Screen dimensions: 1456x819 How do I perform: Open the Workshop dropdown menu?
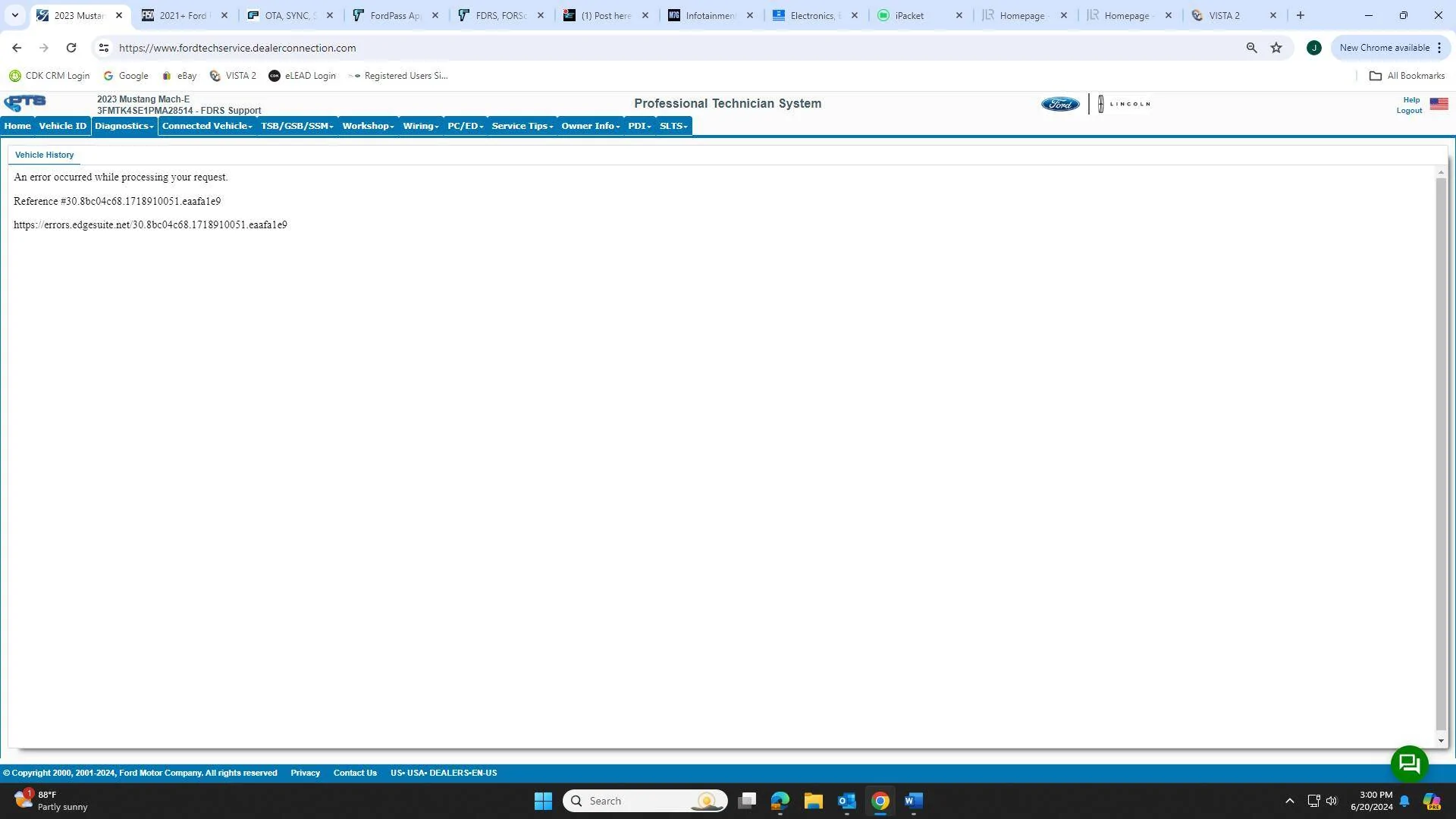(368, 126)
